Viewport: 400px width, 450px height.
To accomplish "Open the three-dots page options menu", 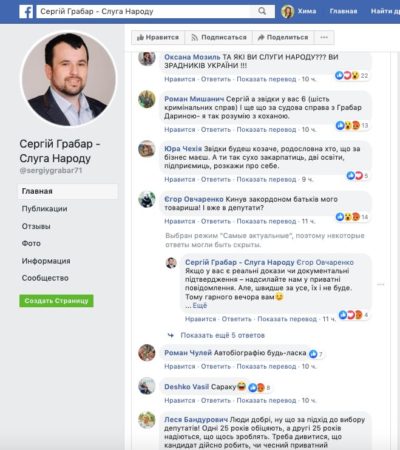I will (x=324, y=37).
